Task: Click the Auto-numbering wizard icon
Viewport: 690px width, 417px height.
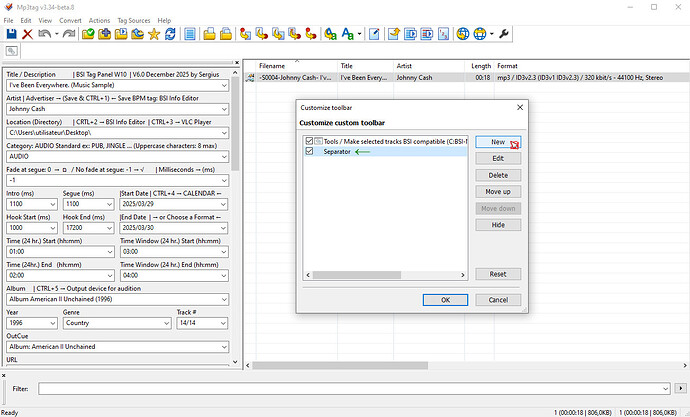Action: pyautogui.click(x=444, y=34)
